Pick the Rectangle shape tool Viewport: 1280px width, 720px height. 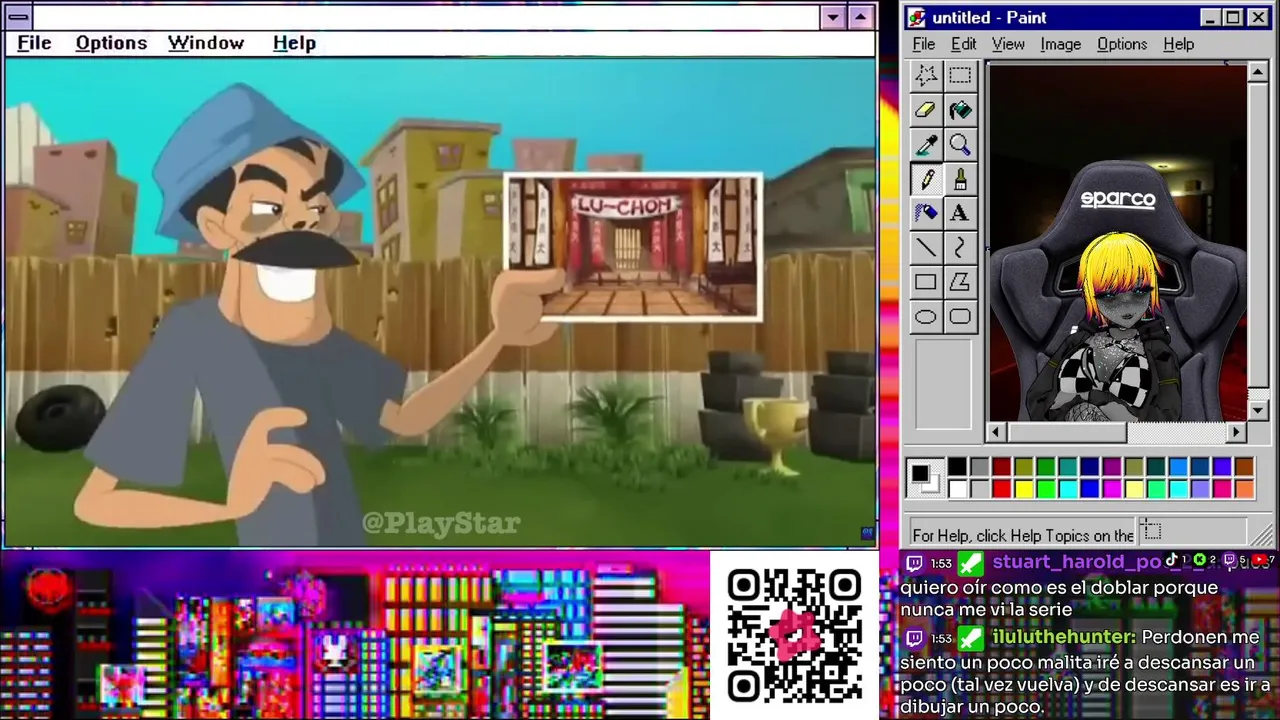coord(926,282)
